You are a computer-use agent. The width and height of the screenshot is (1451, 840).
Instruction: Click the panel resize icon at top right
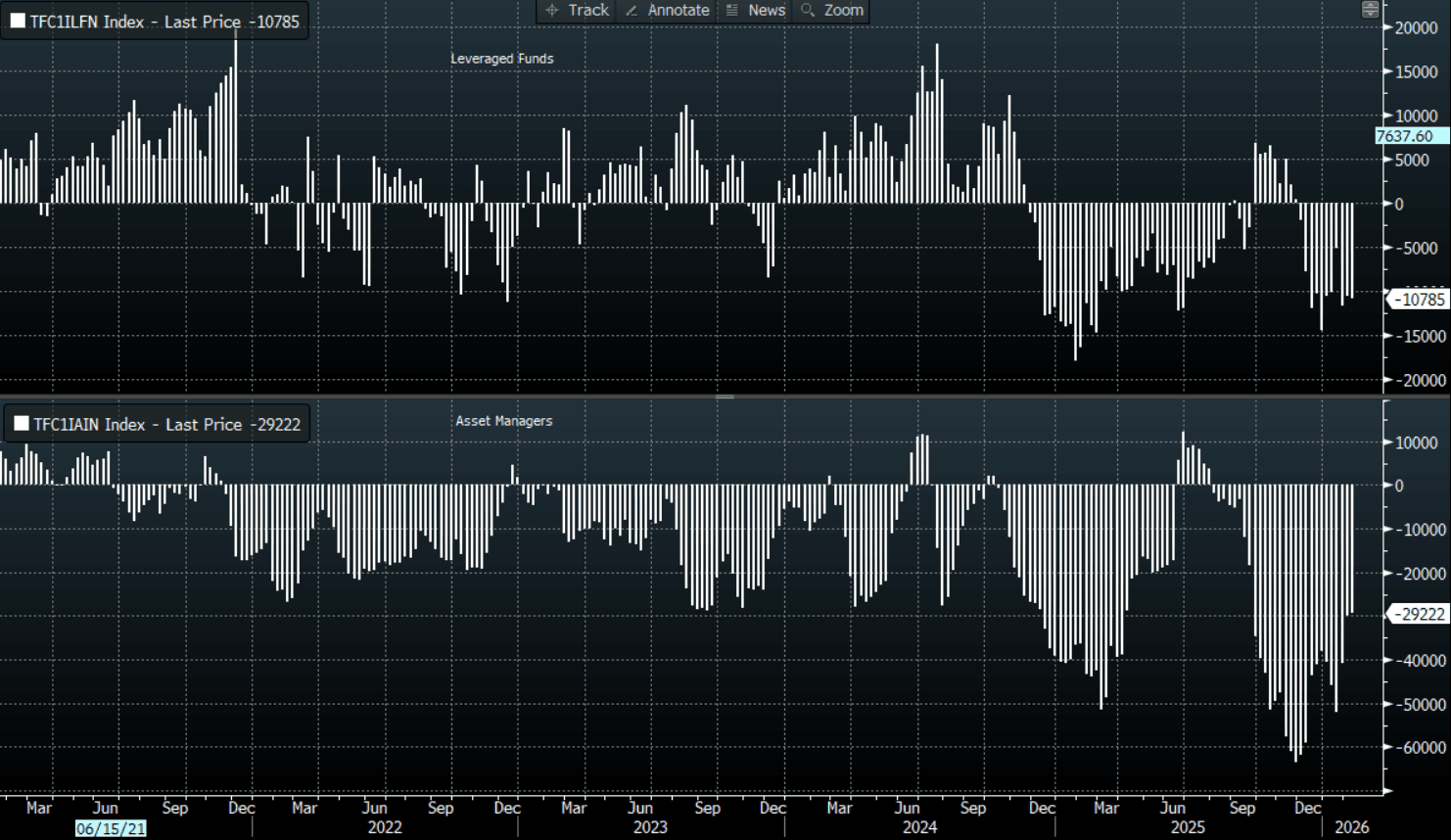1370,10
